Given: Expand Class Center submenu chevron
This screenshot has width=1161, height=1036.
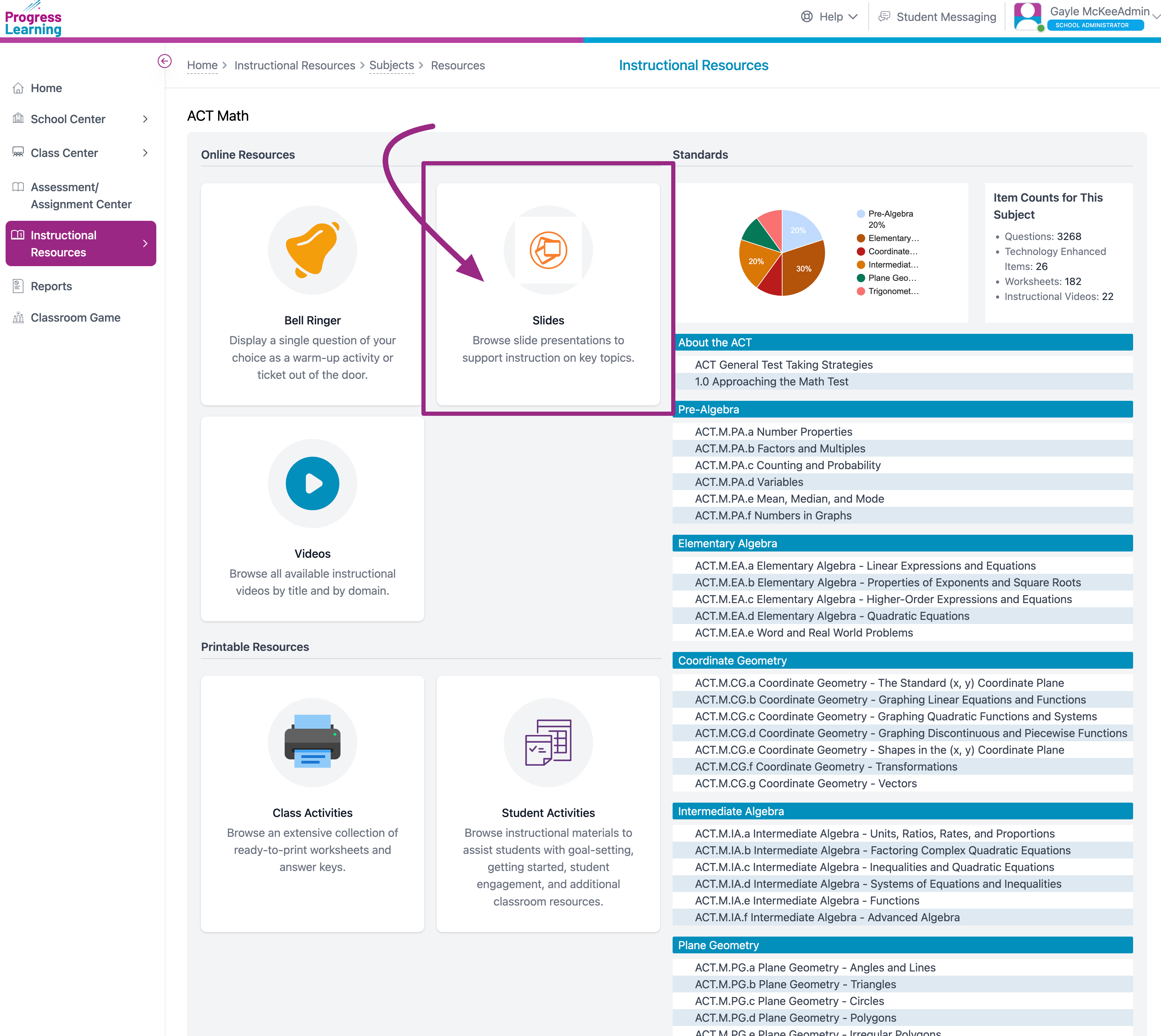Looking at the screenshot, I should click(x=145, y=152).
